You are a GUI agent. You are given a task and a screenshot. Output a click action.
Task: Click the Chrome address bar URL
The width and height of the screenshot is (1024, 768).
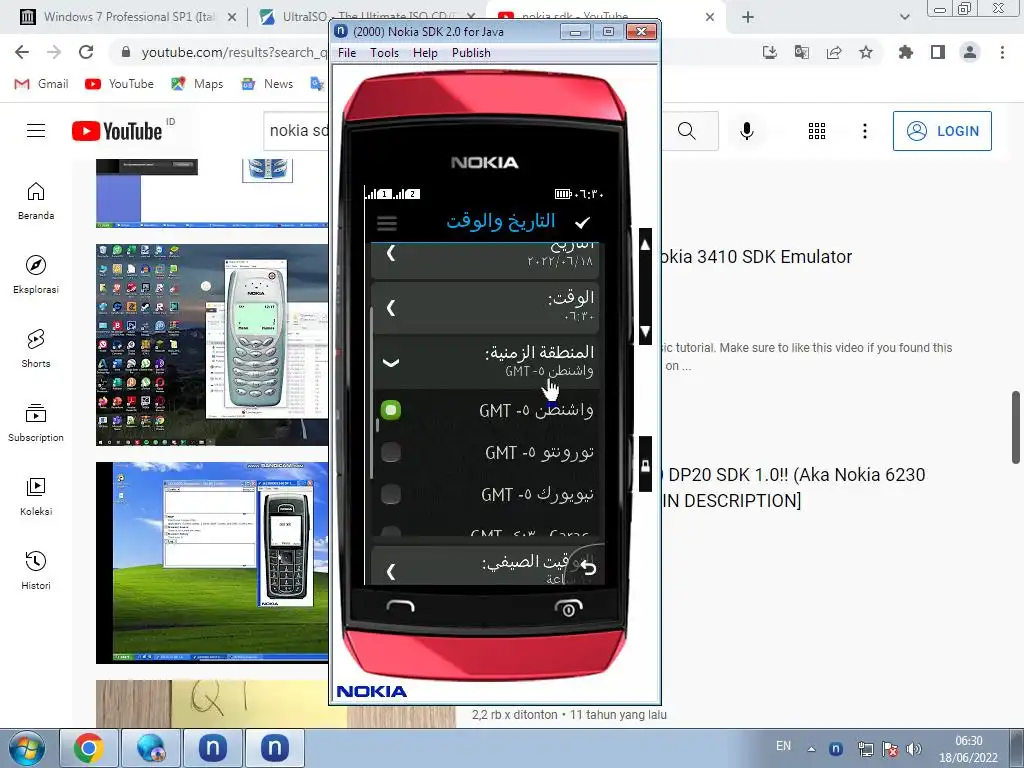234,52
